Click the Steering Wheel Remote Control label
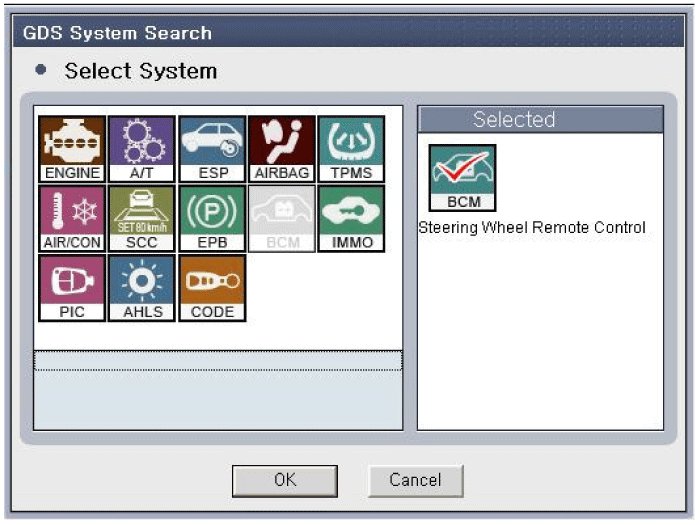This screenshot has height=525, width=700. coord(532,228)
